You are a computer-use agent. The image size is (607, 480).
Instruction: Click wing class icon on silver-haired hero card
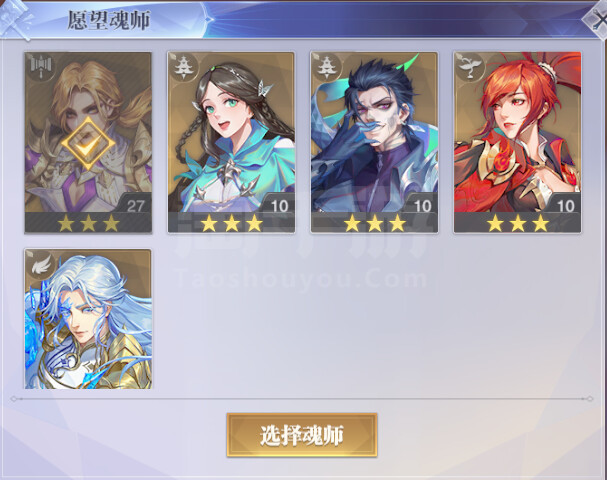41,264
